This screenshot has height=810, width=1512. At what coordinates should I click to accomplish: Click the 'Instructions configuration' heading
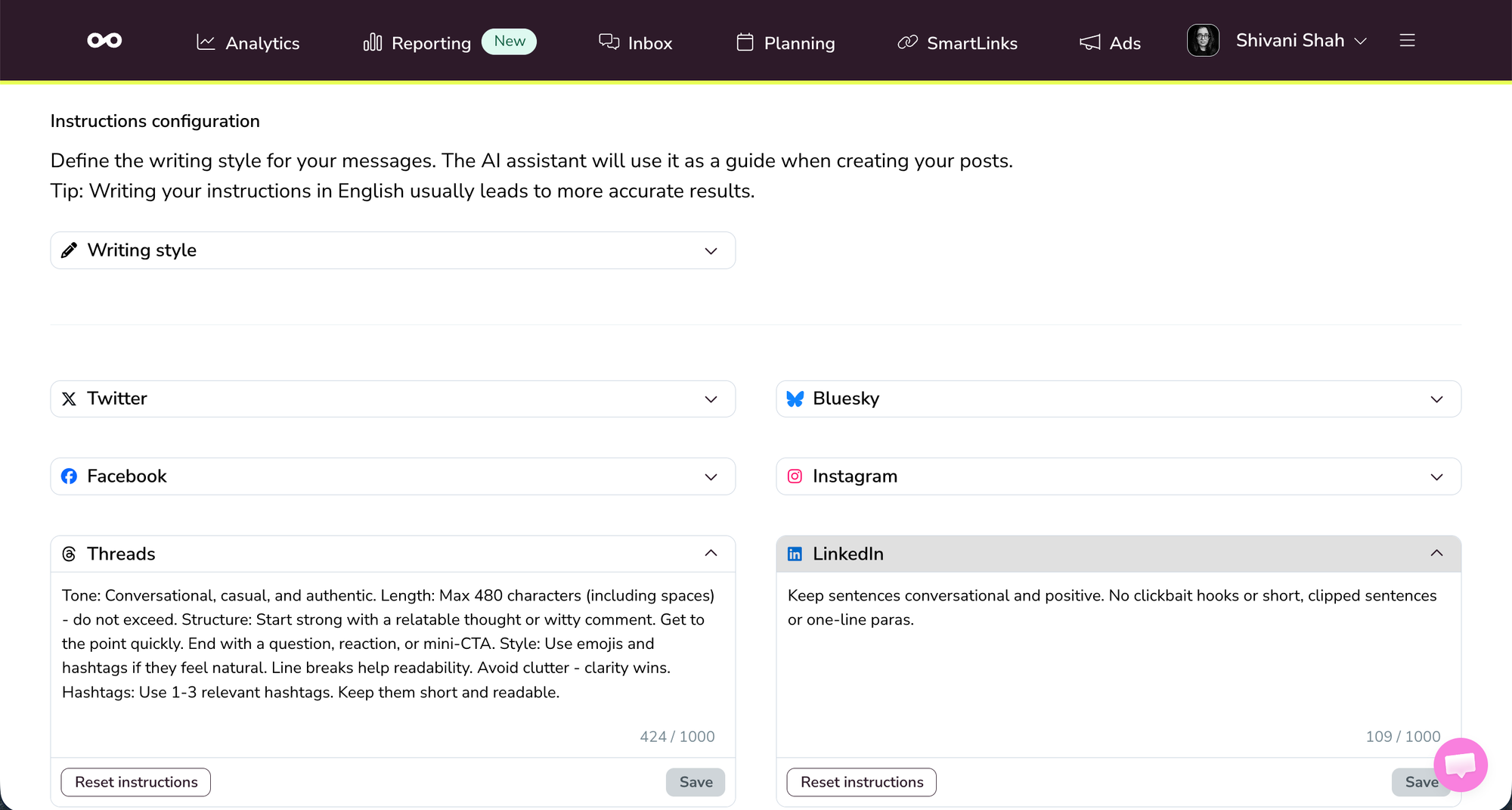(x=155, y=121)
